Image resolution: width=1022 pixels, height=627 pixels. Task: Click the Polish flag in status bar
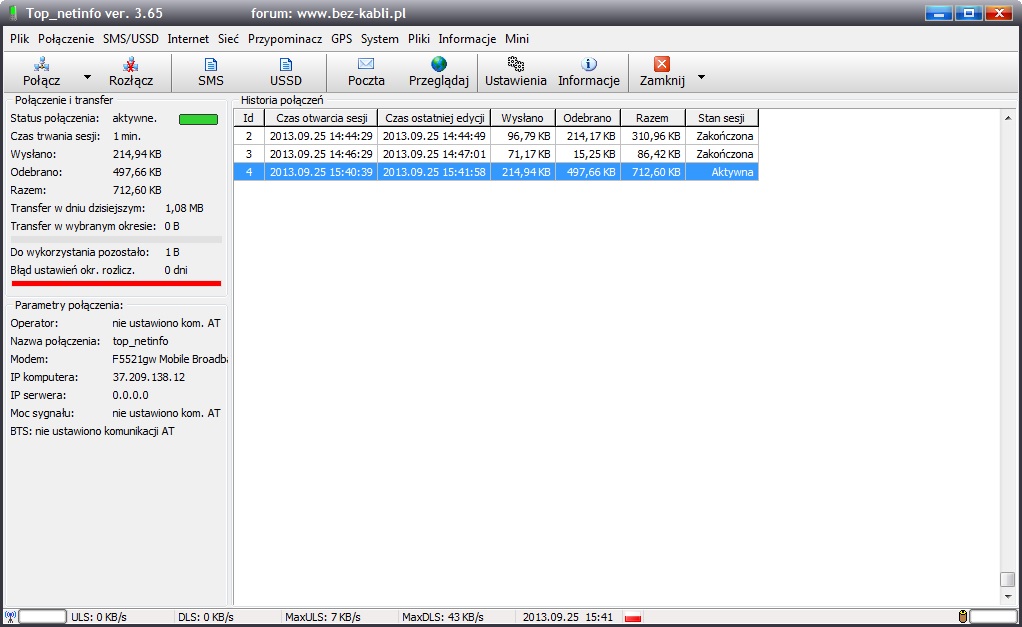(x=632, y=617)
